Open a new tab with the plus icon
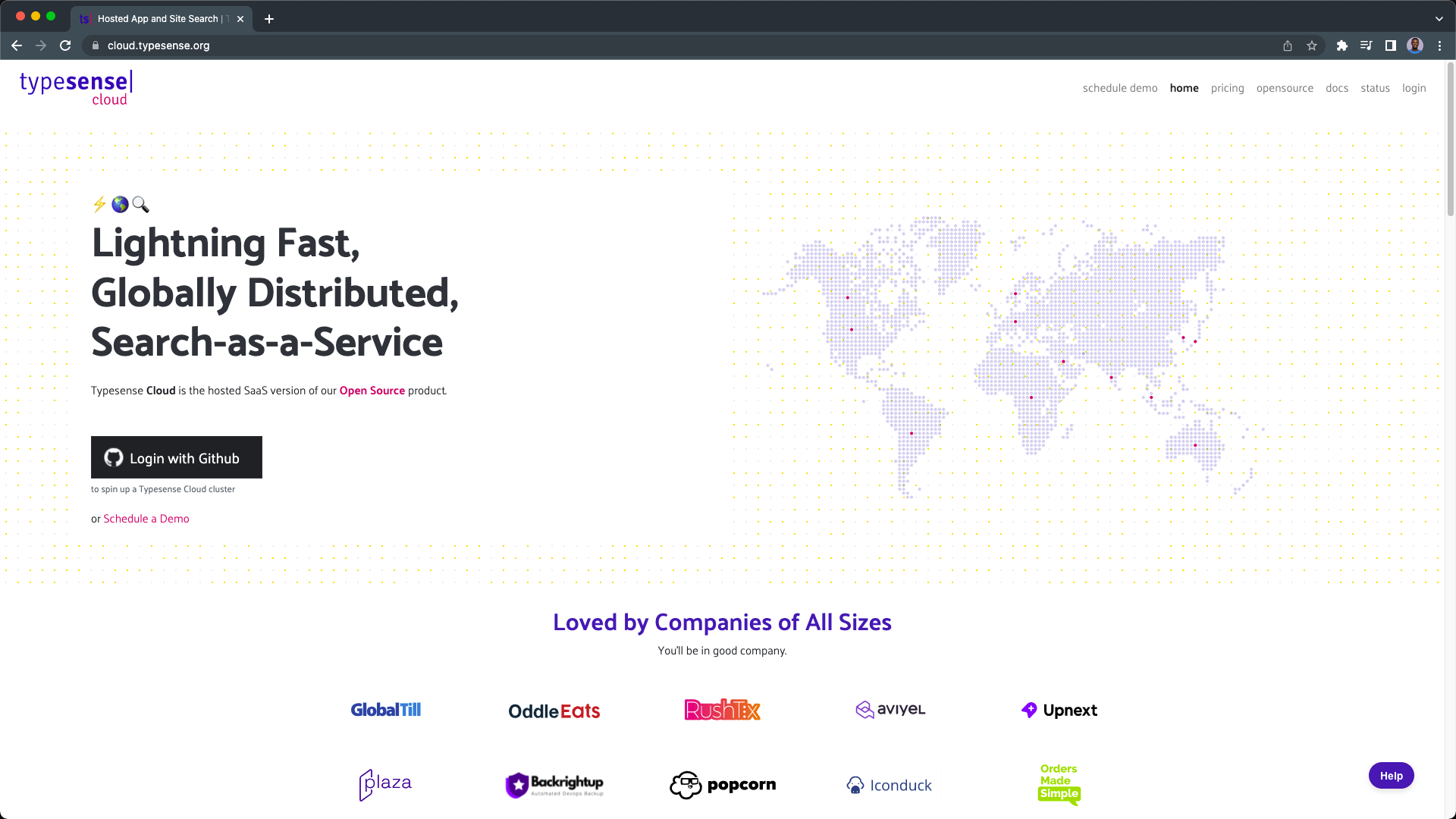 pos(269,19)
